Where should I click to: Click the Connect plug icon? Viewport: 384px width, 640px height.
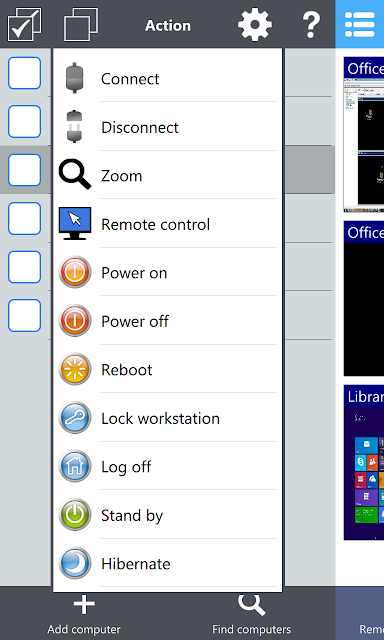(x=75, y=78)
